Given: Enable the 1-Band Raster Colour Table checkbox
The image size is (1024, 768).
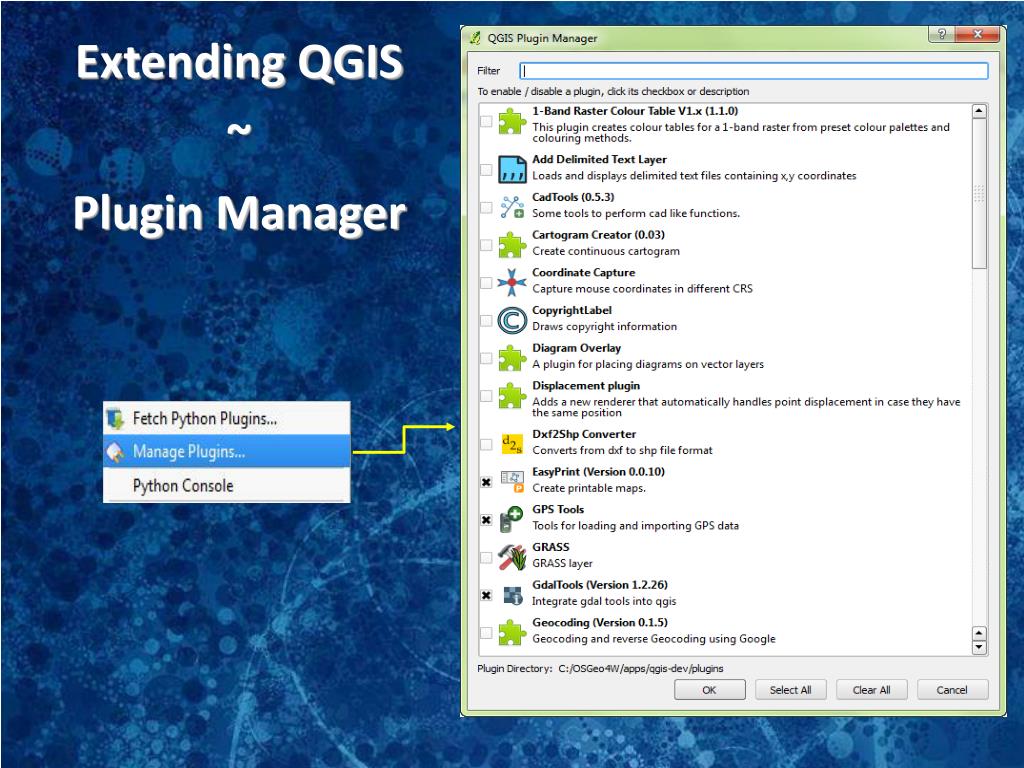Looking at the screenshot, I should pos(486,121).
